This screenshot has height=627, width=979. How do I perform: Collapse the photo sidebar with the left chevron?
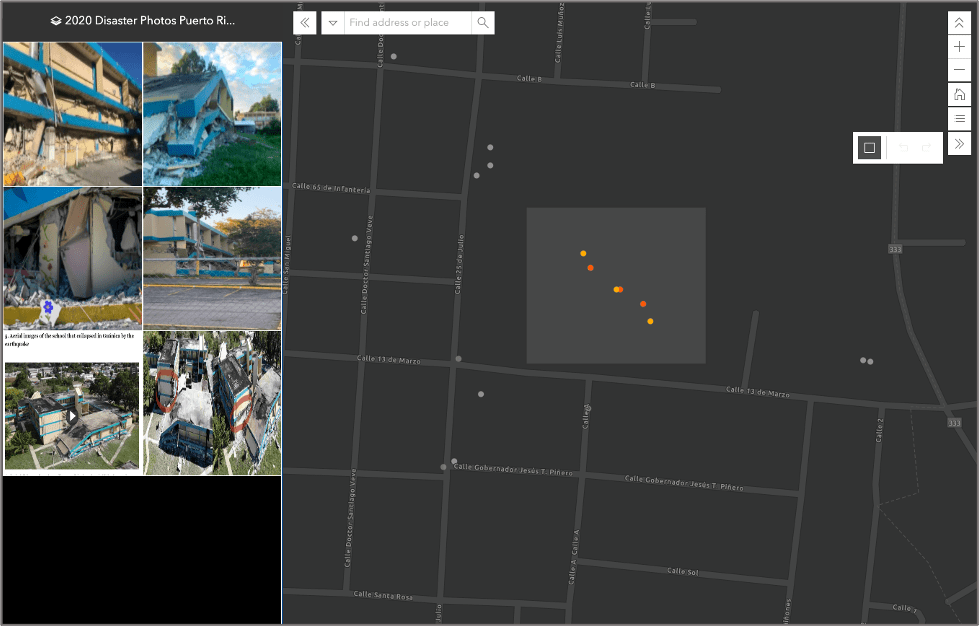click(303, 22)
